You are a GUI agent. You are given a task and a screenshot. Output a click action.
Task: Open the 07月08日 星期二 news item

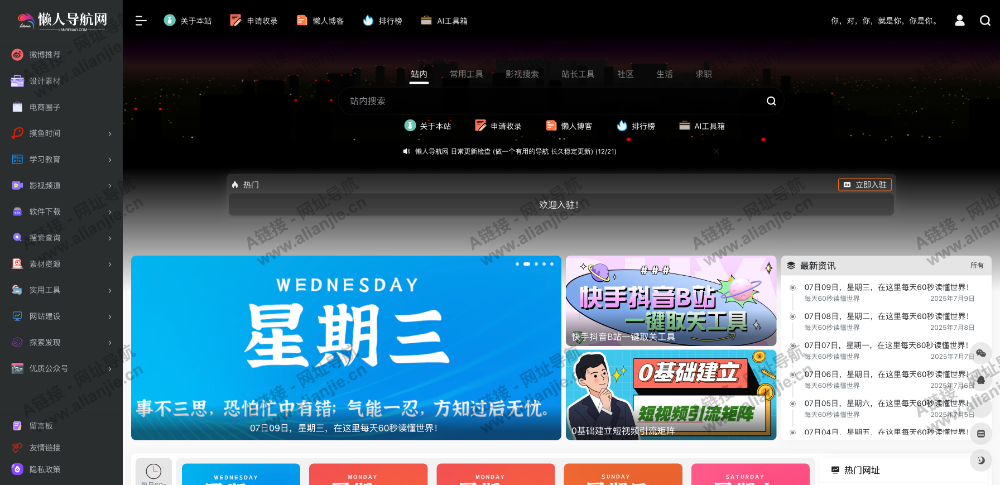point(886,316)
